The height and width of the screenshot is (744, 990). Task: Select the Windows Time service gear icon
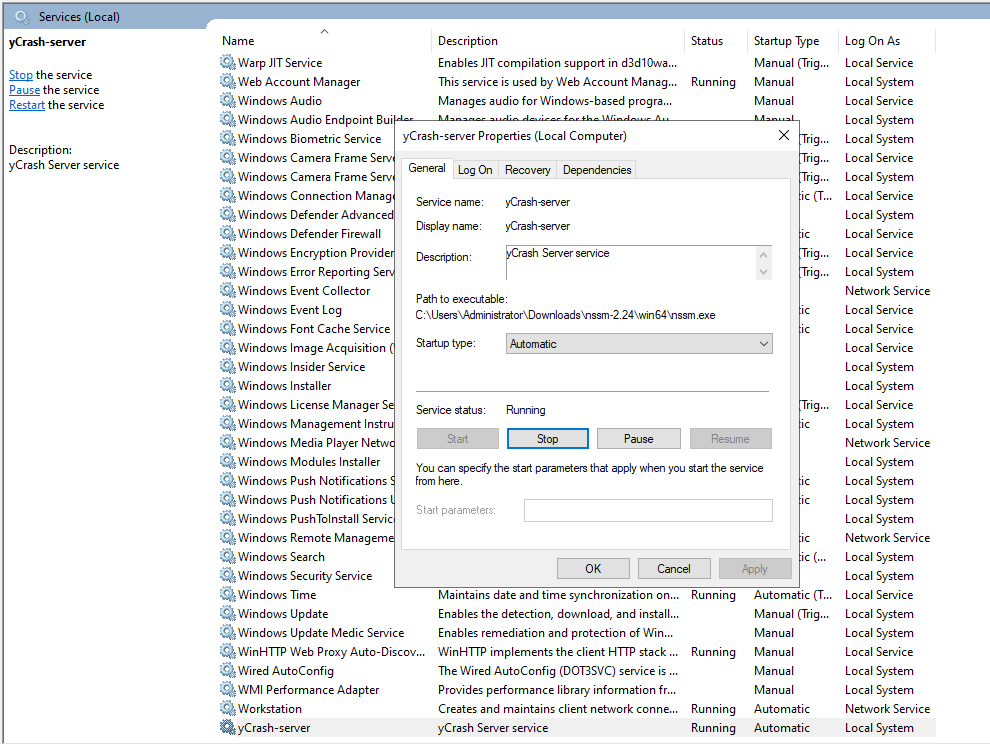[x=228, y=595]
